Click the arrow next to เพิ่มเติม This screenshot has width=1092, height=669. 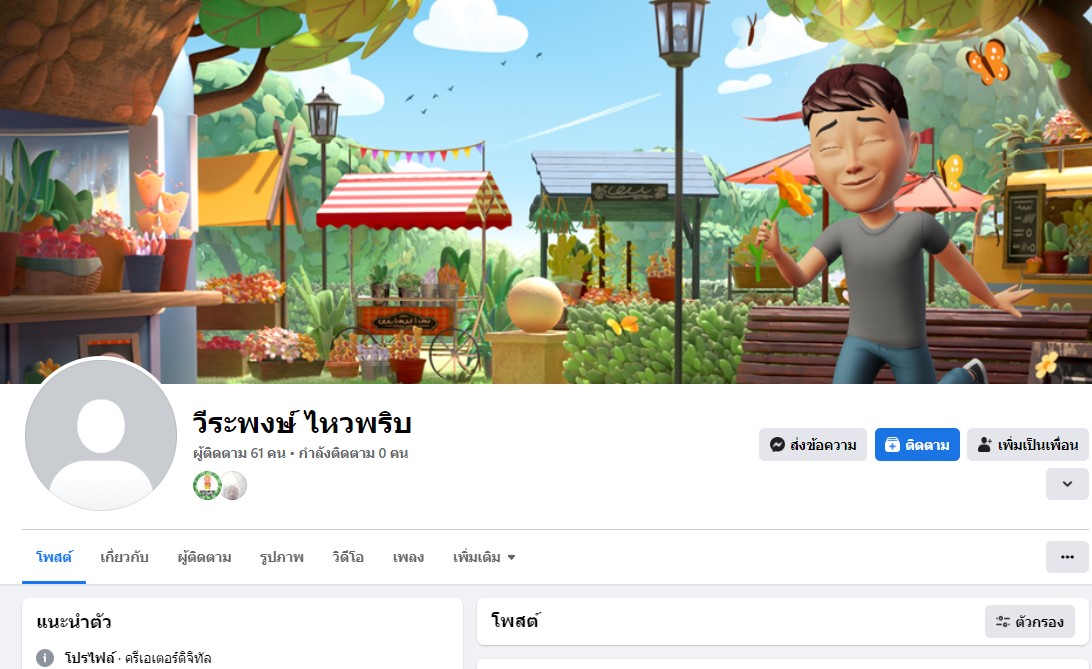511,558
